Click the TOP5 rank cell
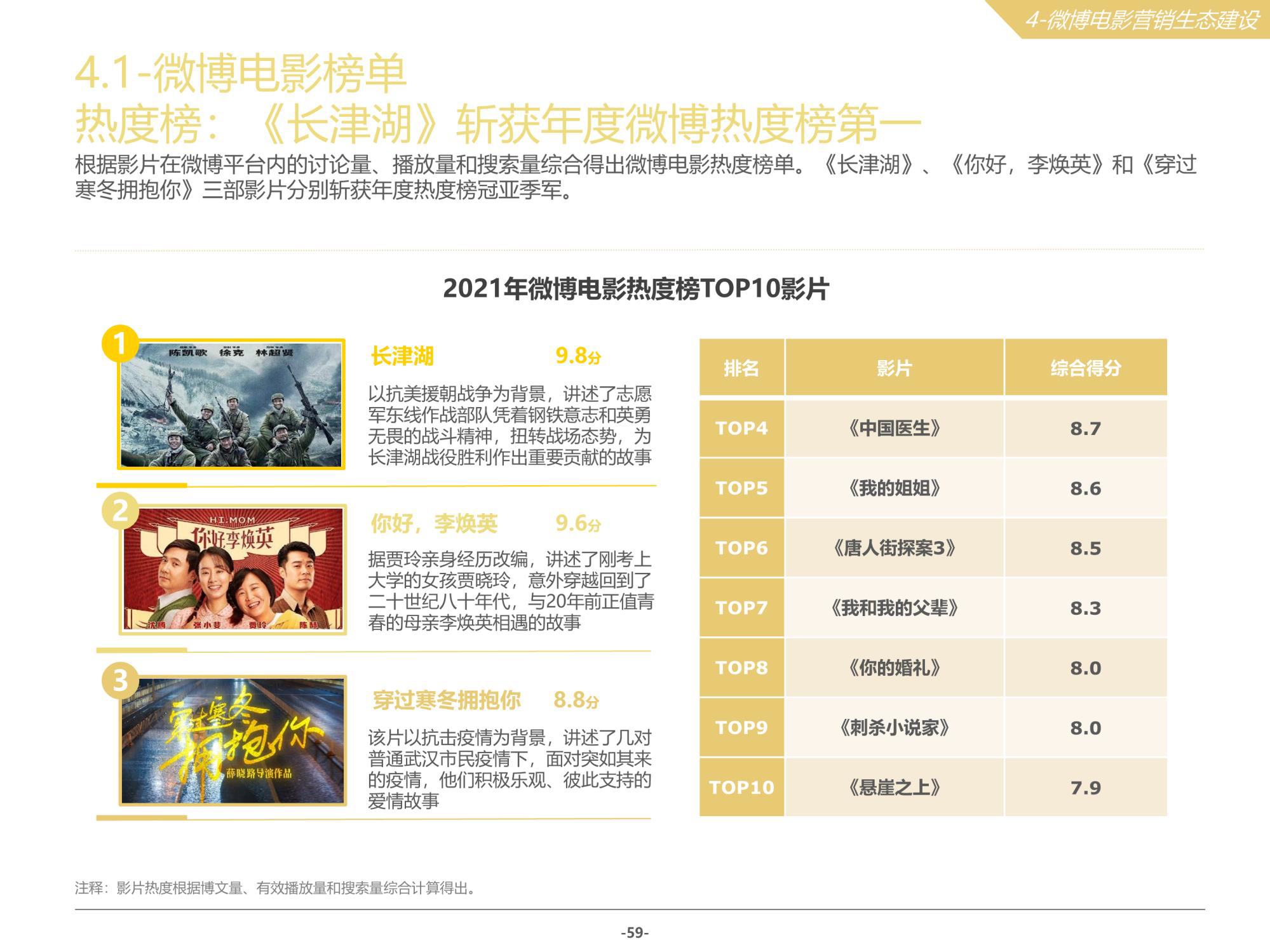This screenshot has width=1270, height=952. (x=741, y=488)
